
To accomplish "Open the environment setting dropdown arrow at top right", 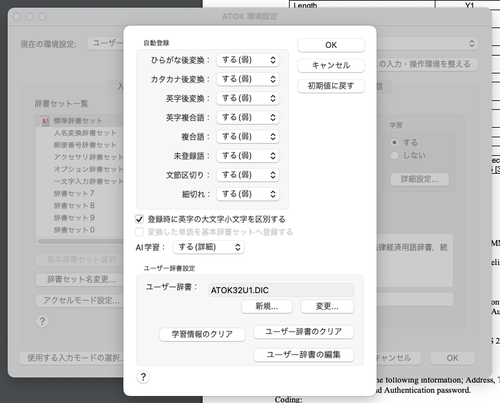I will pos(472,44).
